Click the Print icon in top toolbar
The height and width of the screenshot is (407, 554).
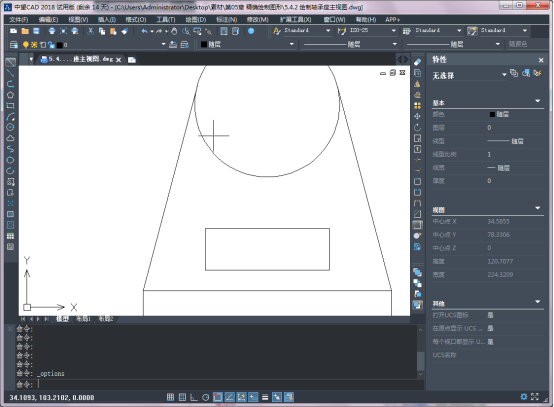pyautogui.click(x=52, y=31)
